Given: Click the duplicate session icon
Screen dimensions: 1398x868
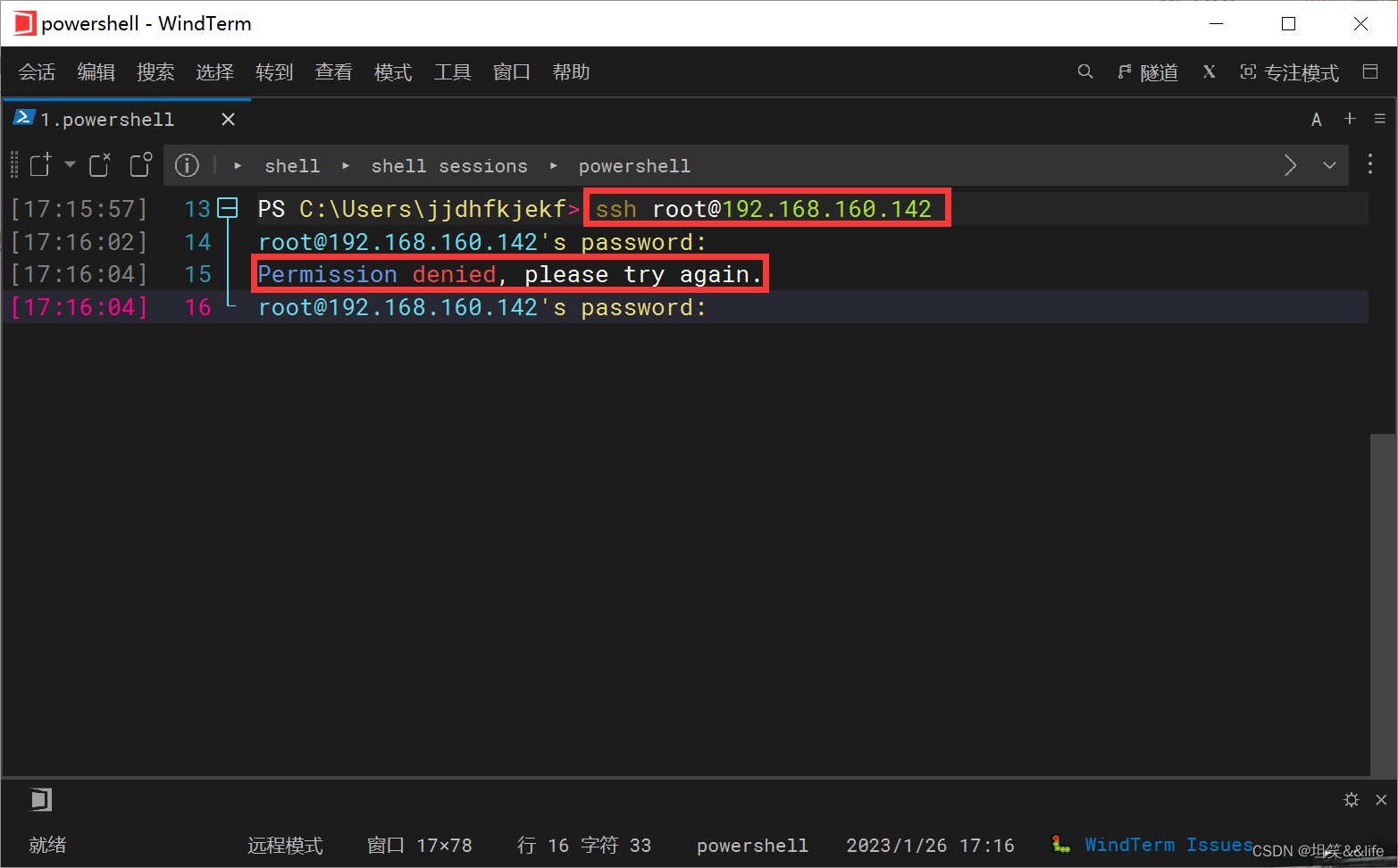Looking at the screenshot, I should click(99, 165).
